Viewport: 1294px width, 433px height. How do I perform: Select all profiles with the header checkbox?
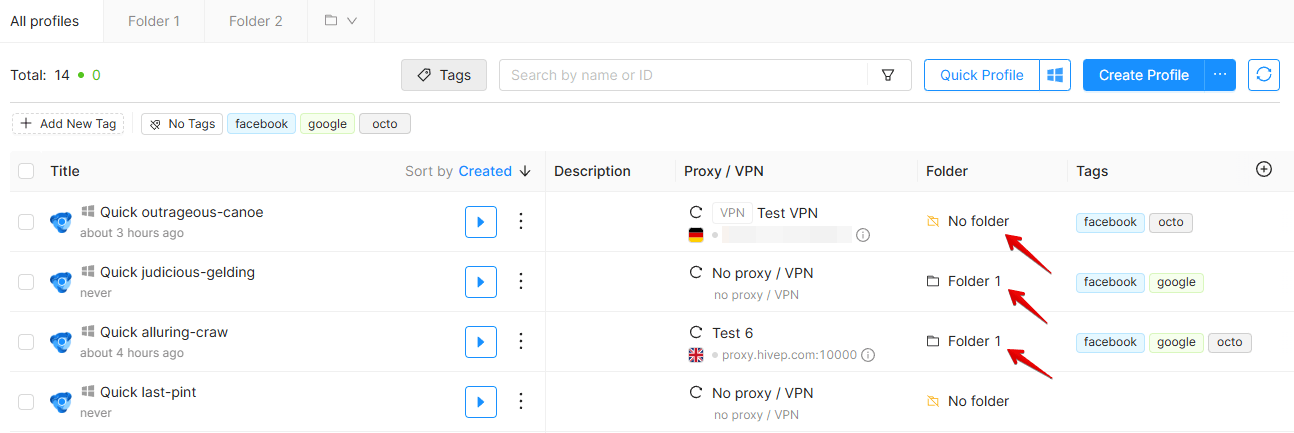coord(26,171)
